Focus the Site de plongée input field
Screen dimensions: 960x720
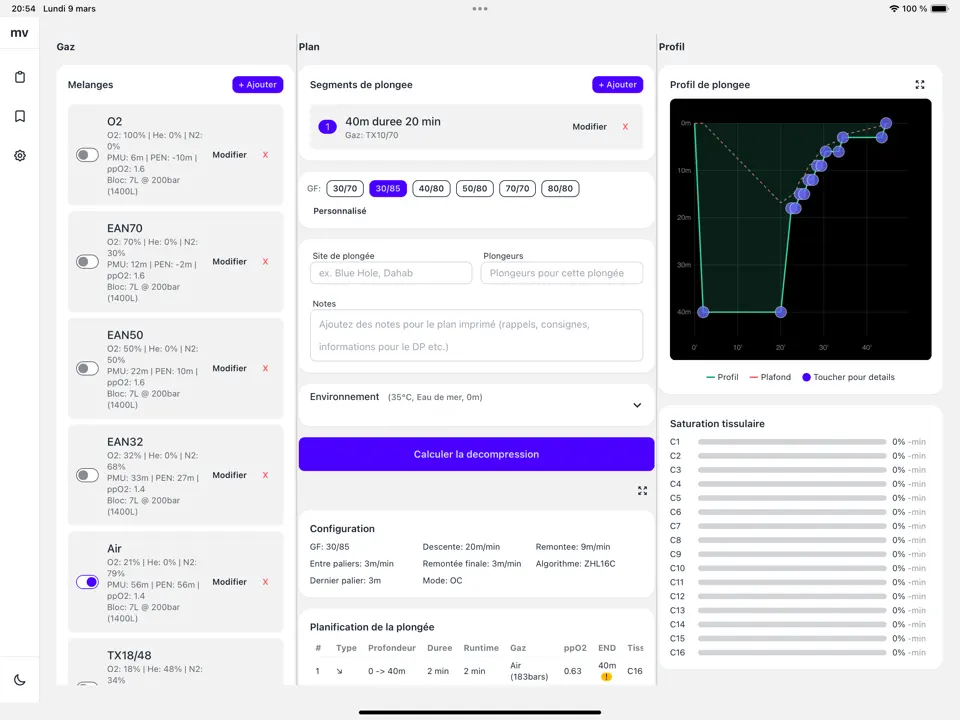tap(391, 273)
